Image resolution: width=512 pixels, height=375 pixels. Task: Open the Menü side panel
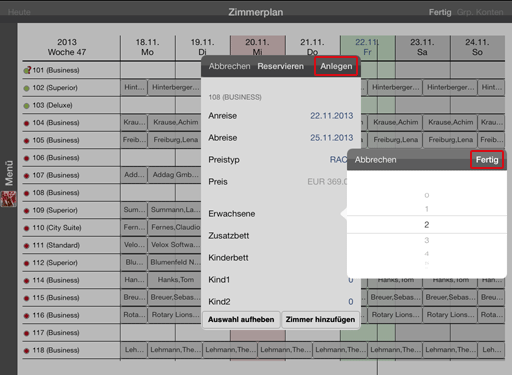[9, 173]
